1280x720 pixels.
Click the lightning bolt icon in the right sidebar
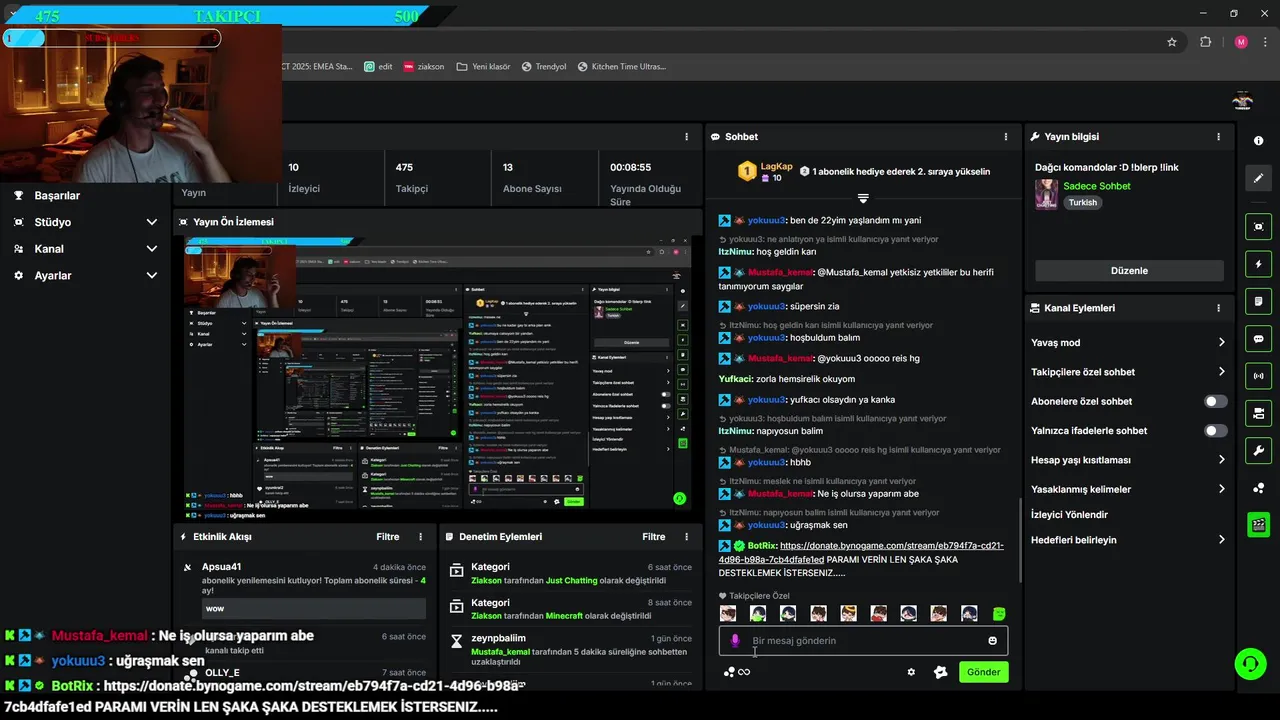point(1258,264)
